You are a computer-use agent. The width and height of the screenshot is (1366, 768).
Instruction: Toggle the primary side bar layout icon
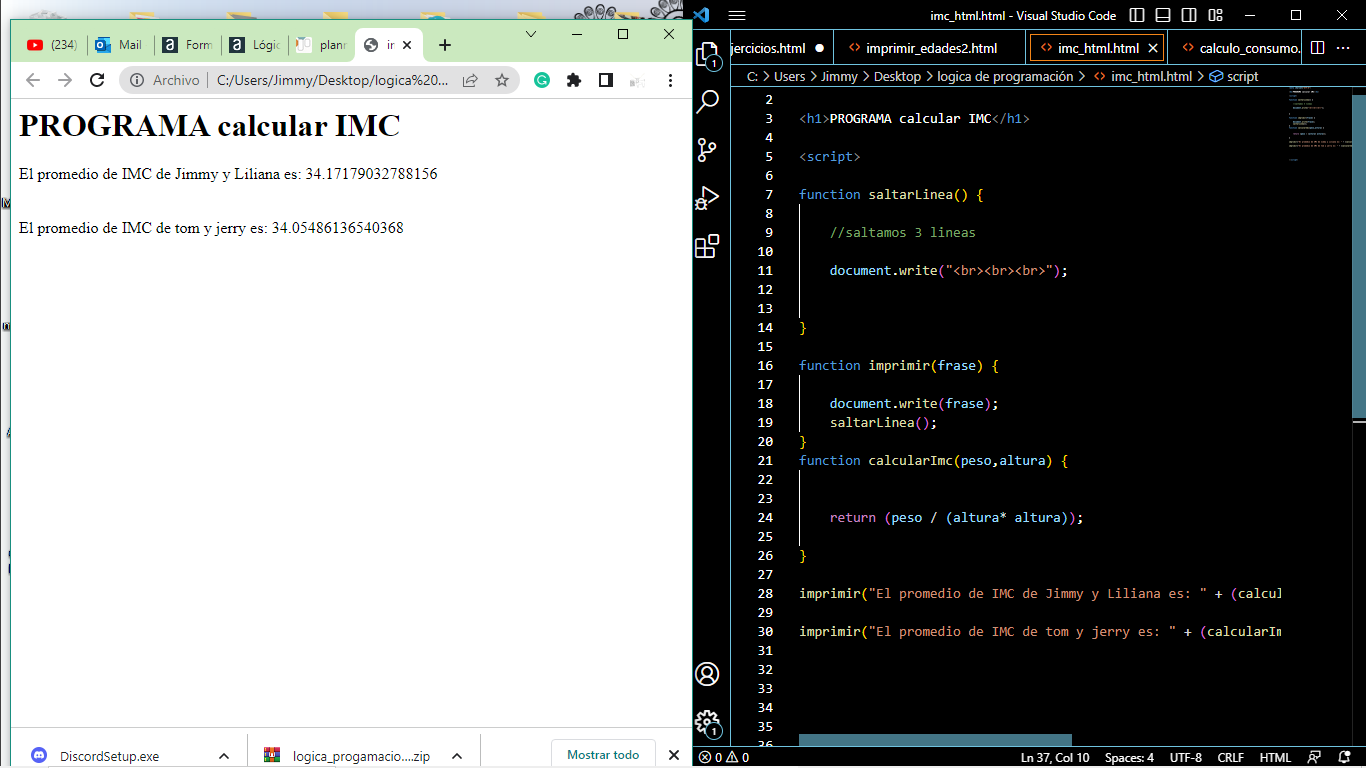(1137, 15)
